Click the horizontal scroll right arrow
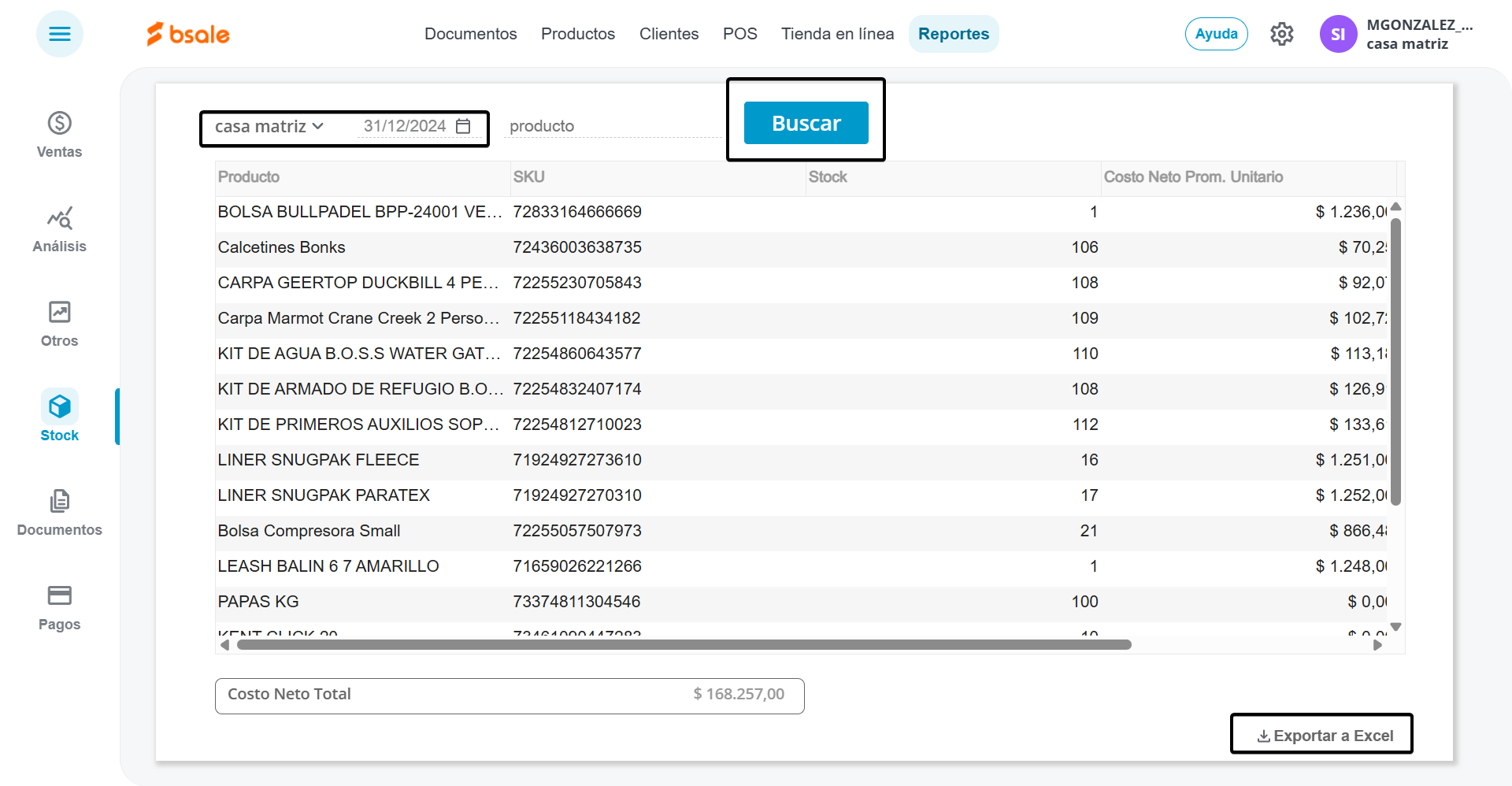Viewport: 1512px width, 786px height. click(x=1377, y=645)
